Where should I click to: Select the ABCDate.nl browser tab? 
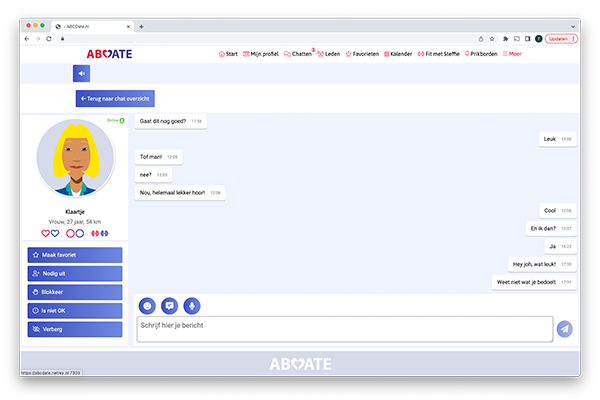pyautogui.click(x=92, y=26)
